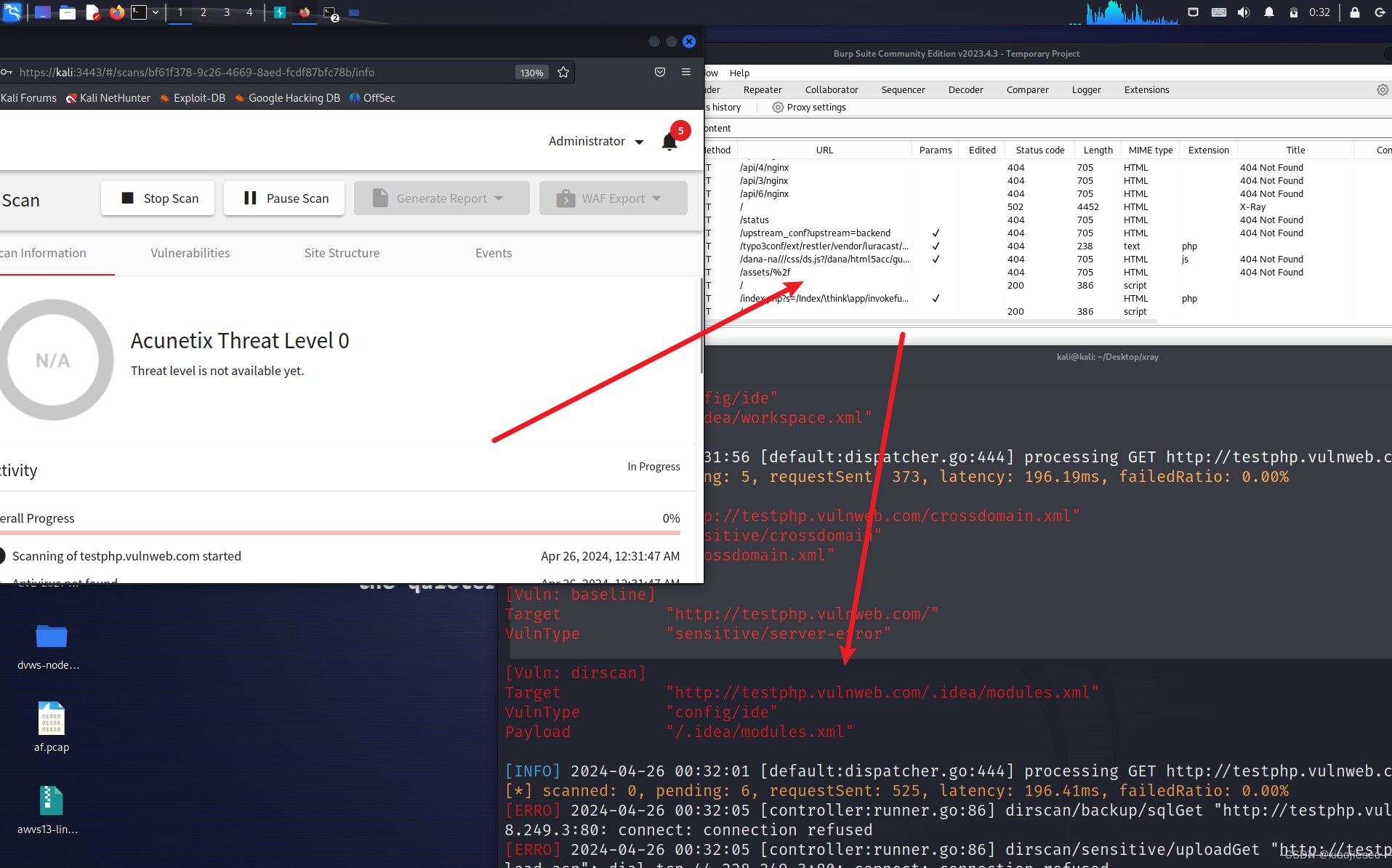Open system notifications bell in top panel
This screenshot has width=1392, height=868.
click(x=1269, y=12)
